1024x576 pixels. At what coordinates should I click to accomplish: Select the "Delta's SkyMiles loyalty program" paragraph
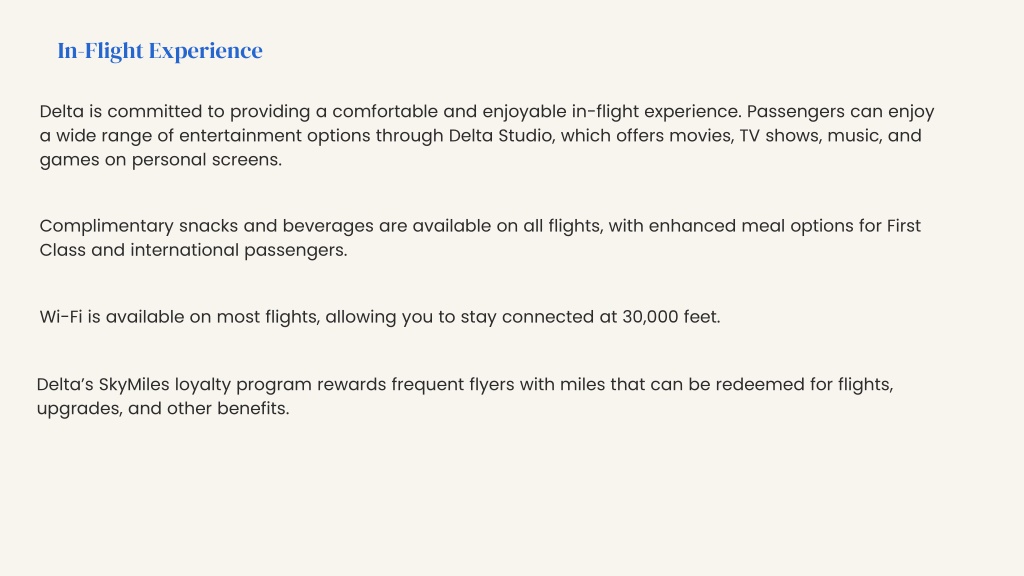(465, 396)
